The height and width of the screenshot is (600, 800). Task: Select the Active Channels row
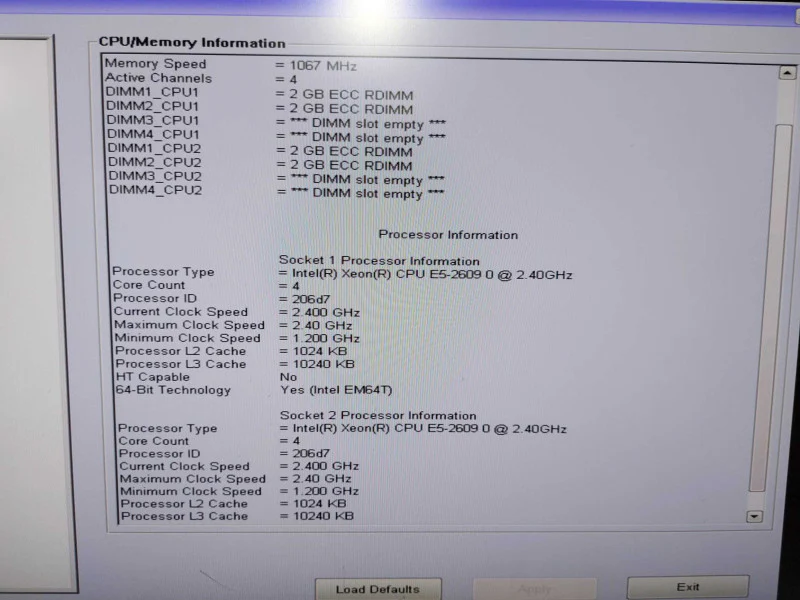(x=201, y=79)
